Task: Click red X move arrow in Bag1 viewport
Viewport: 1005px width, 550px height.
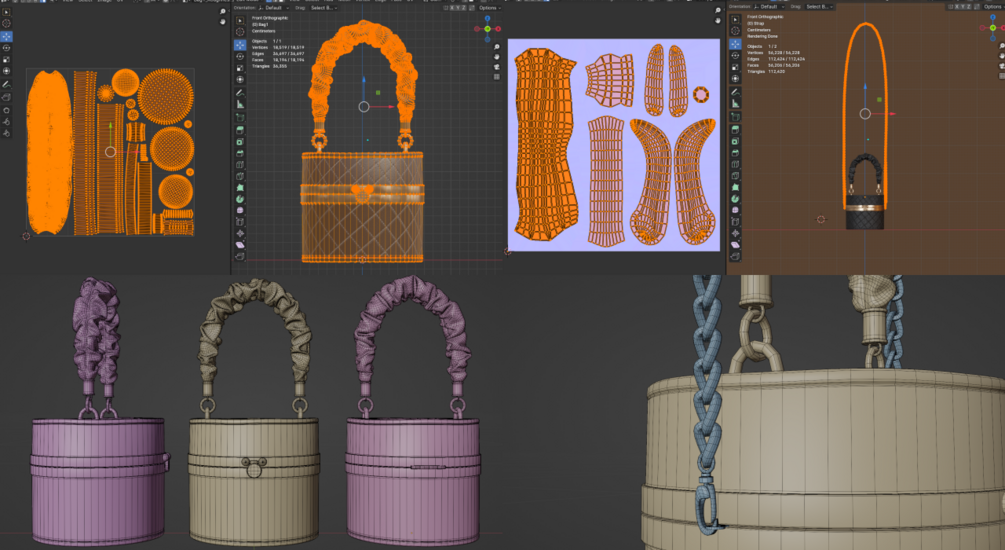Action: click(390, 106)
